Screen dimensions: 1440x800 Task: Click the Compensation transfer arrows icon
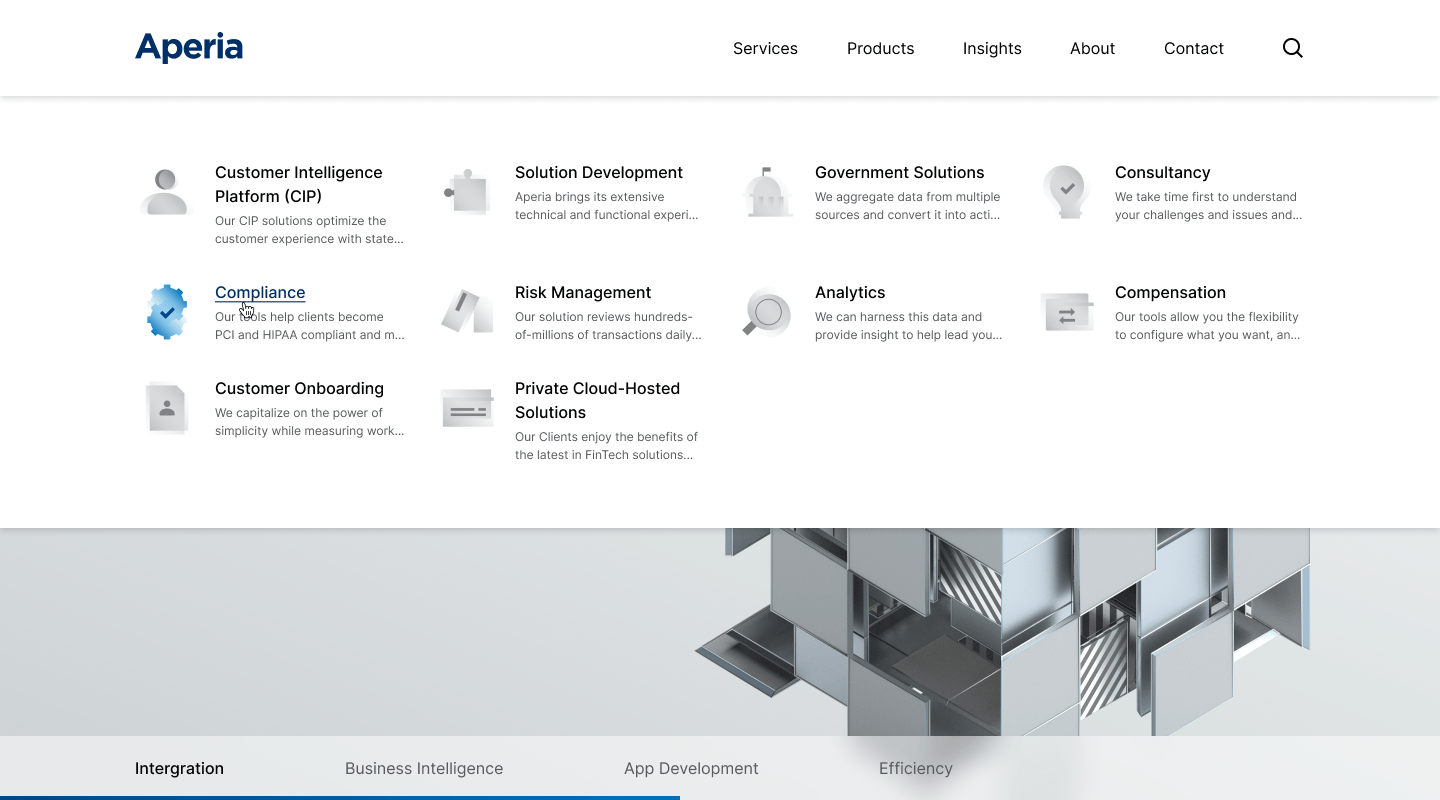(1067, 313)
